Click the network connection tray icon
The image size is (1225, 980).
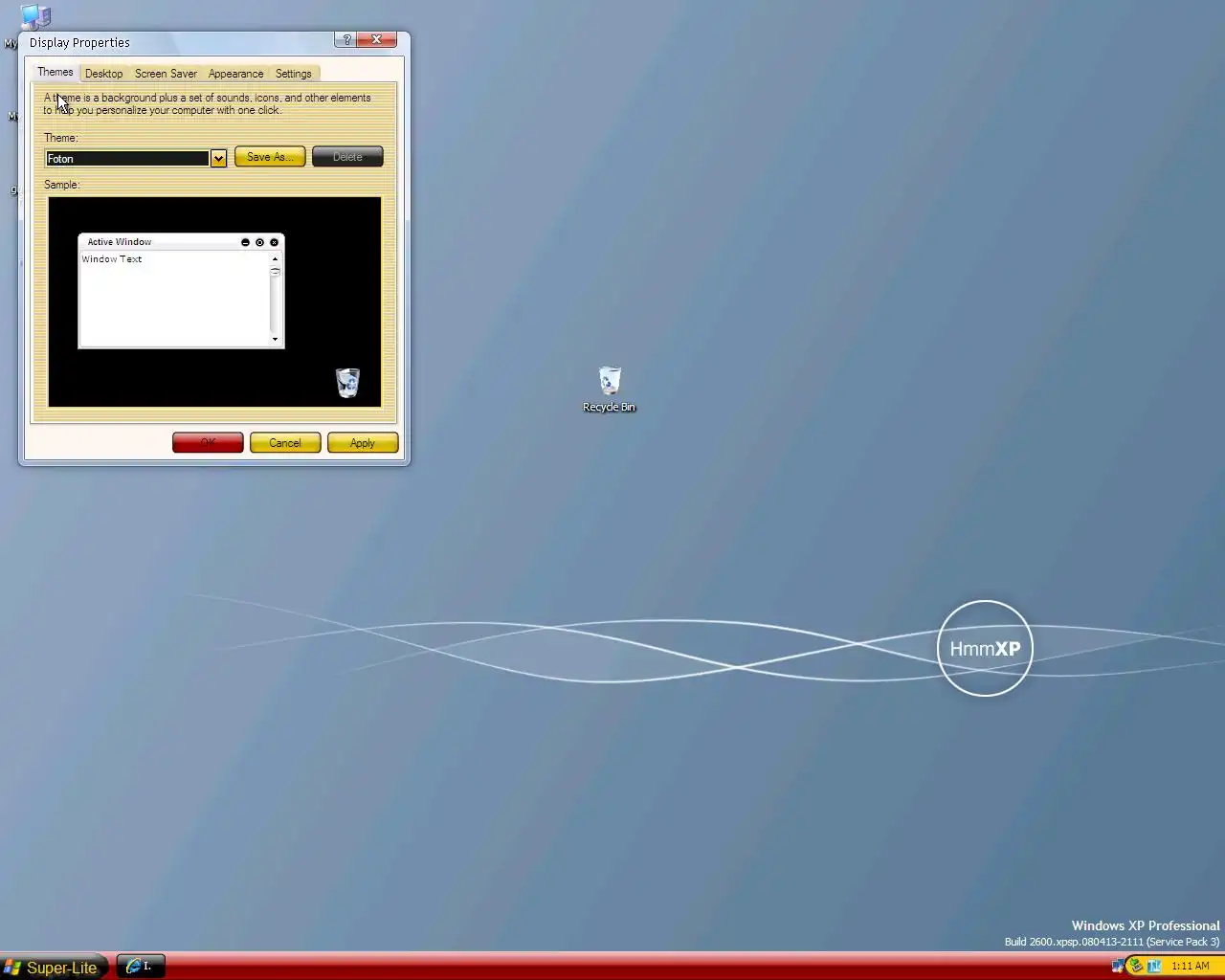1117,966
